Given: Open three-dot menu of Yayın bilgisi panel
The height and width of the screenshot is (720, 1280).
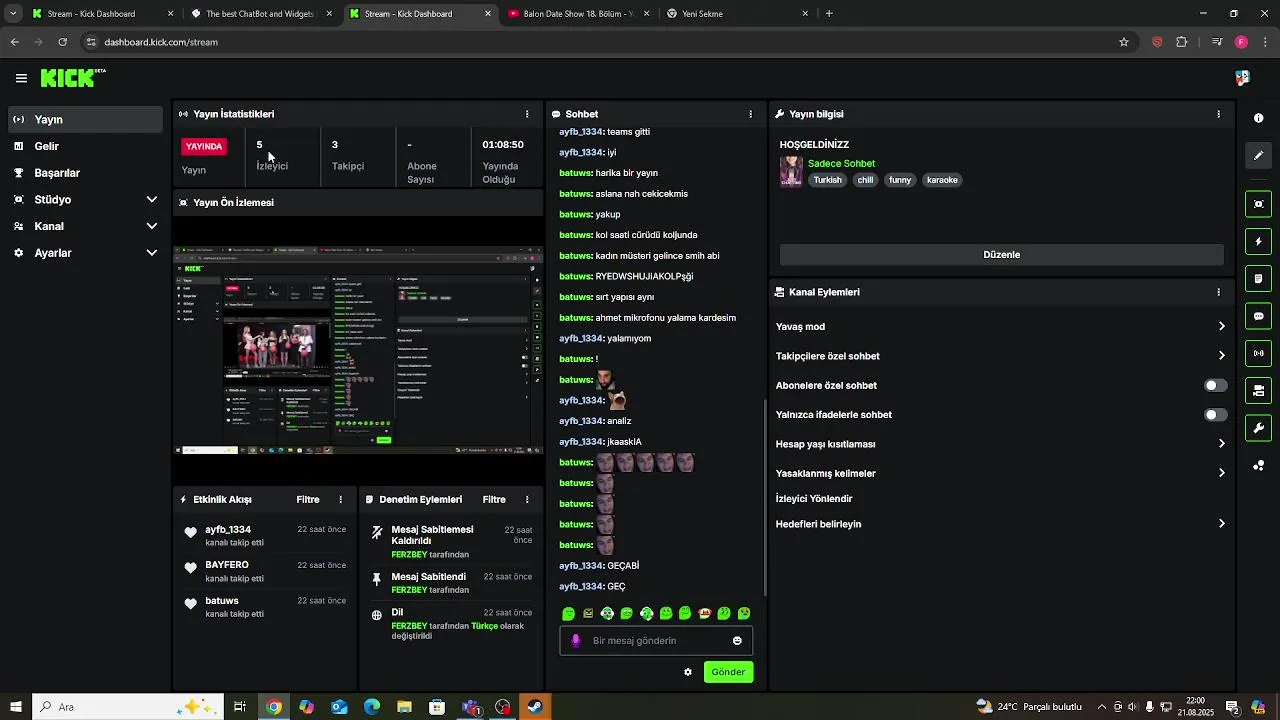Looking at the screenshot, I should 1218,114.
